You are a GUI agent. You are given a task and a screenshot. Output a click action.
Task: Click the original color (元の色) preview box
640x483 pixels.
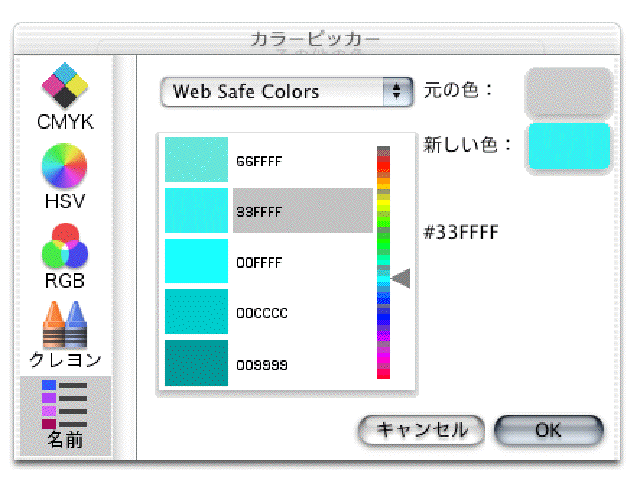click(567, 93)
